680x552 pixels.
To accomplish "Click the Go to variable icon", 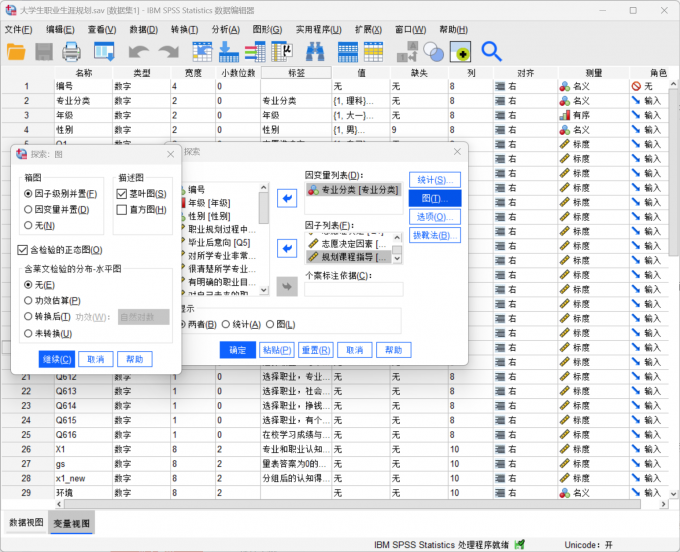I will pos(229,52).
